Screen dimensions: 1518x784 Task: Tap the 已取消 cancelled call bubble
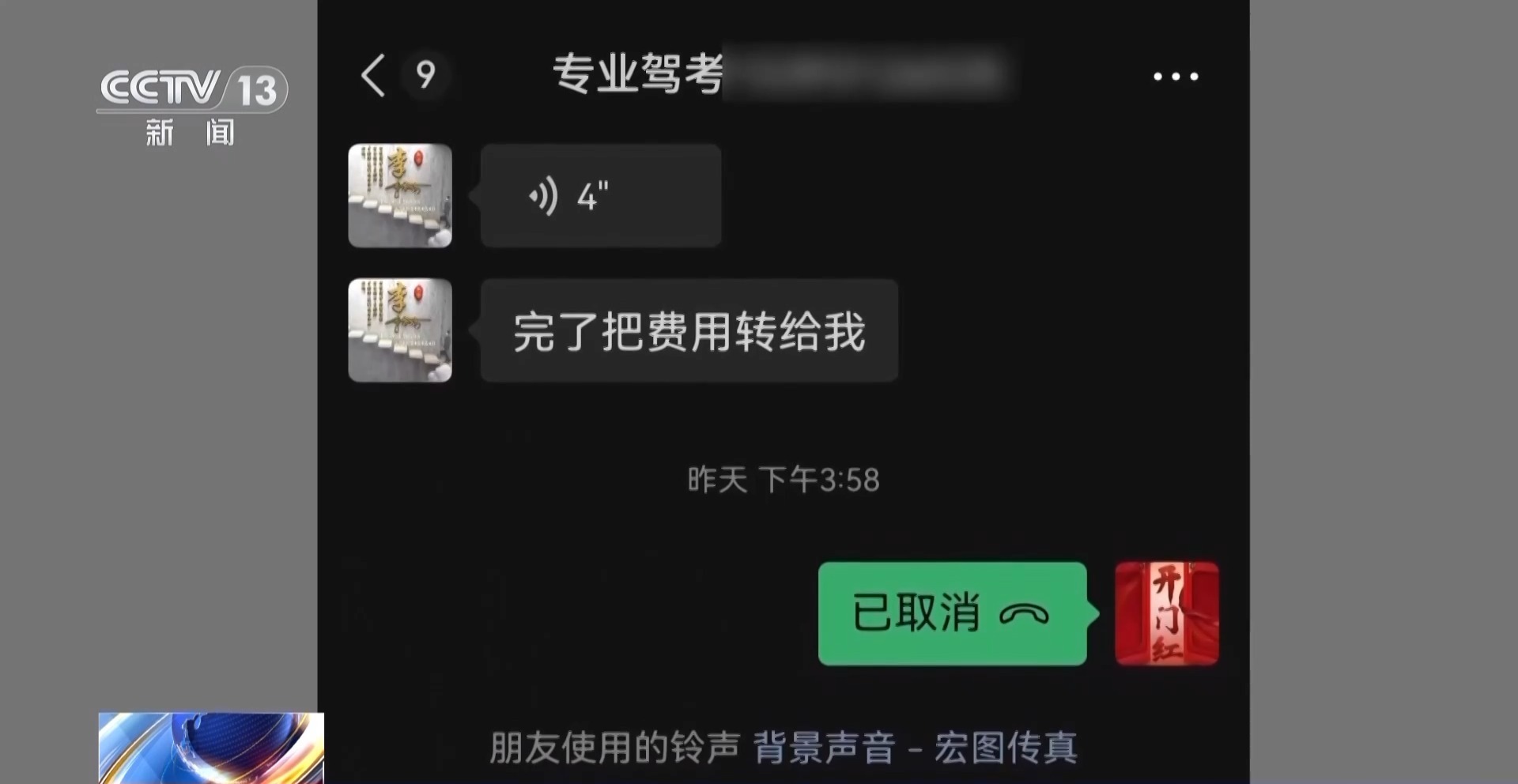953,613
